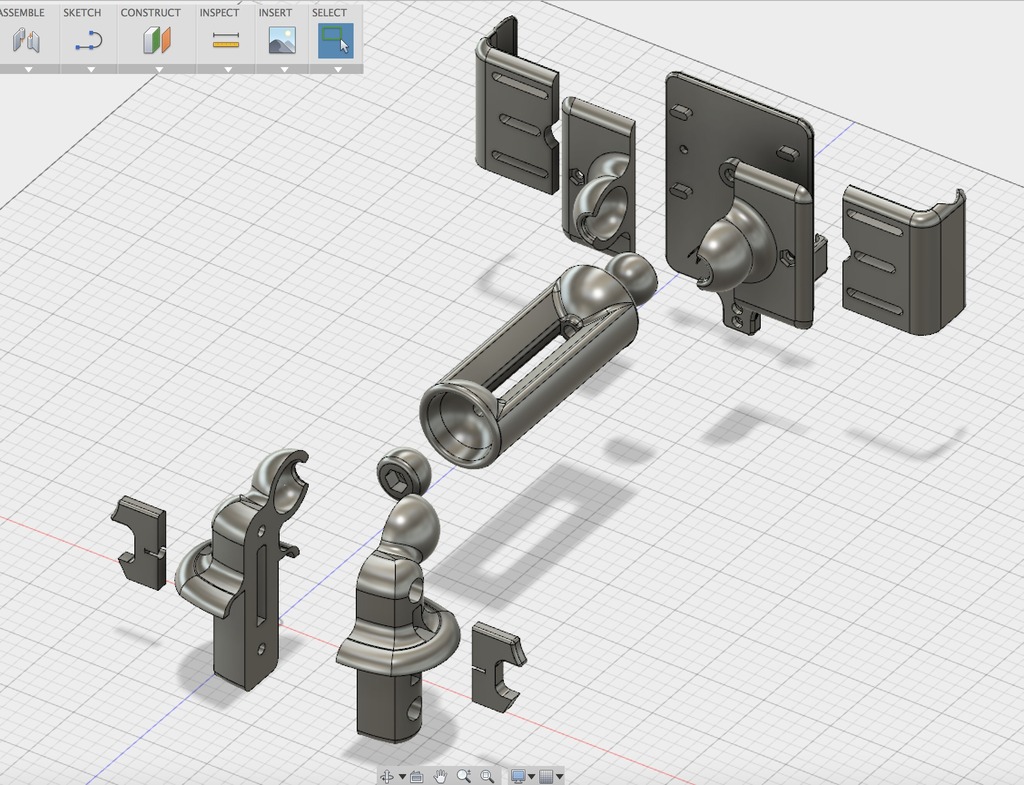Screen dimensions: 1024x785
Task: Open the Orbit type dropdown arrow
Action: point(402,777)
